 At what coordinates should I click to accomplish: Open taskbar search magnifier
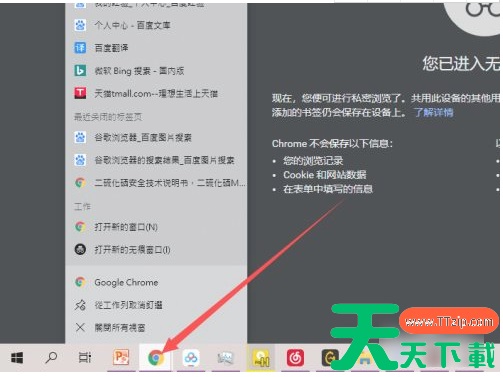tap(51, 358)
